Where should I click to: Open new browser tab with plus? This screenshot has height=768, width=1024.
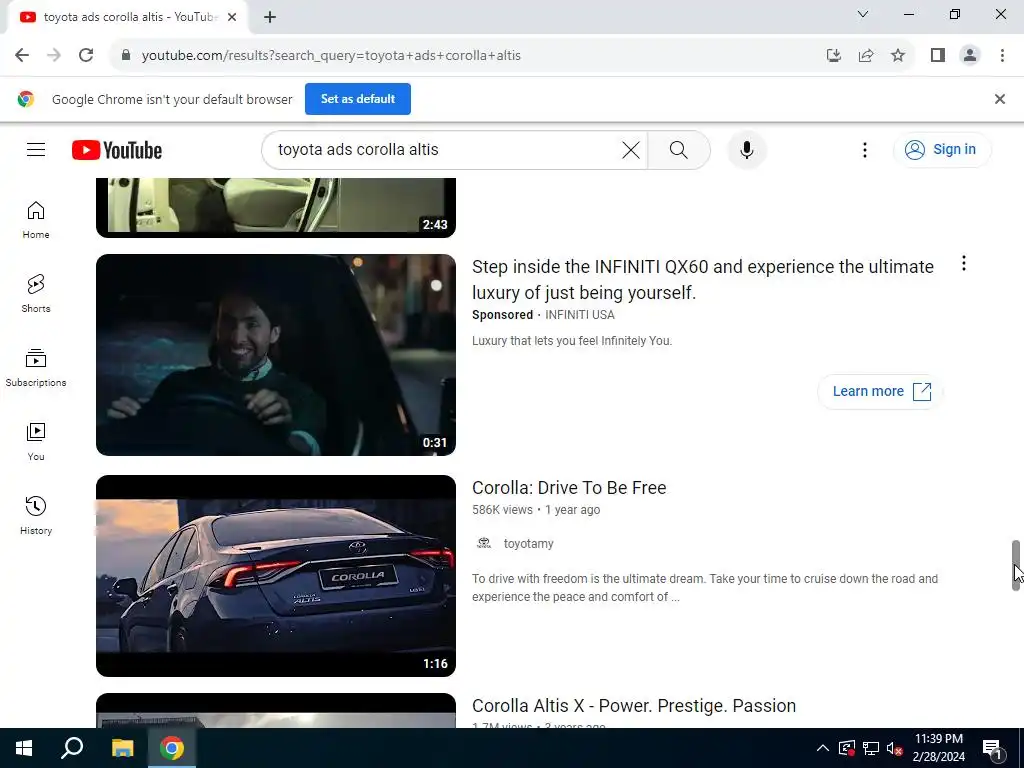[270, 17]
